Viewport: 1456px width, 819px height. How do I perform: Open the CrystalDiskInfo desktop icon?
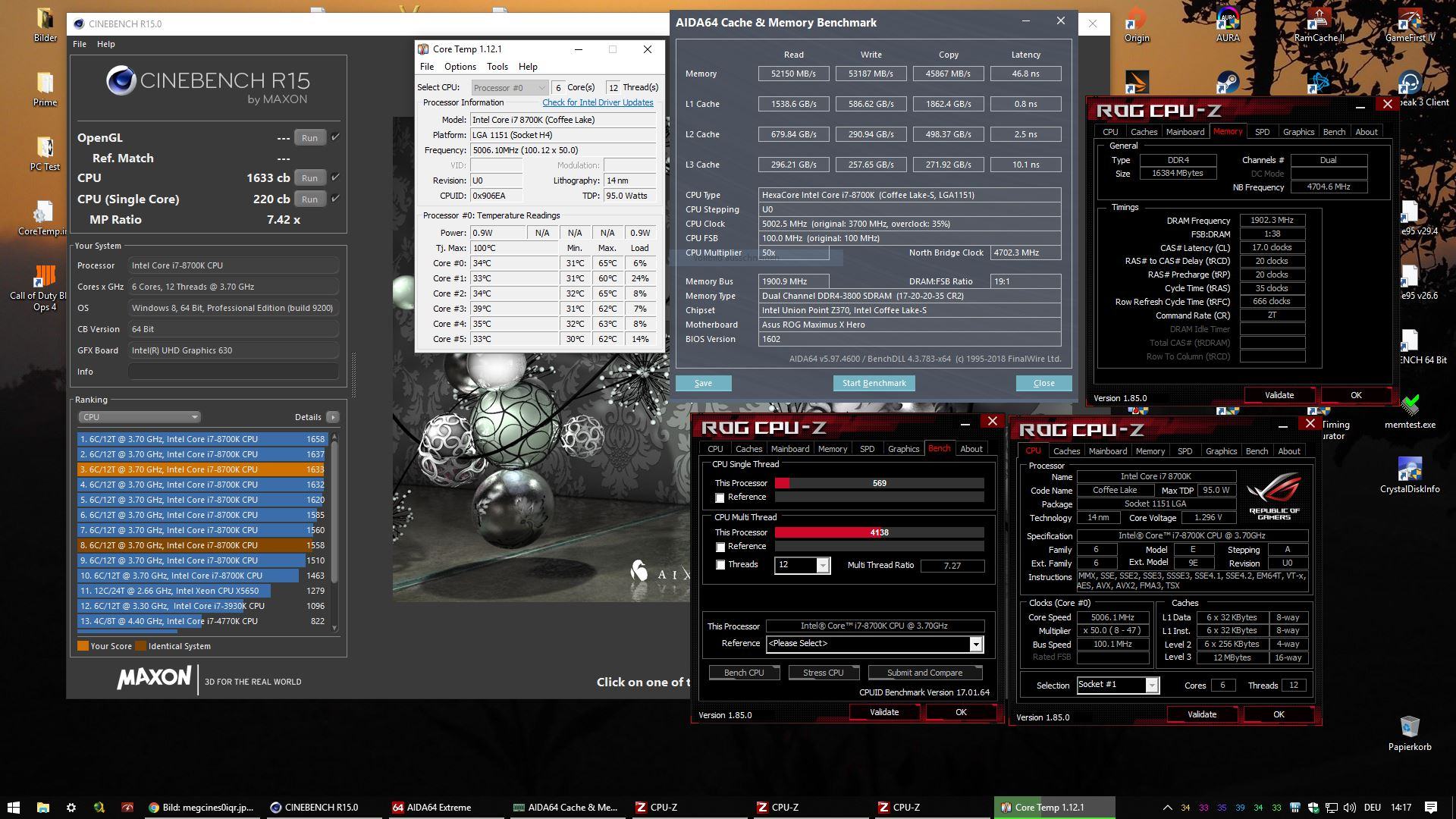(1409, 471)
